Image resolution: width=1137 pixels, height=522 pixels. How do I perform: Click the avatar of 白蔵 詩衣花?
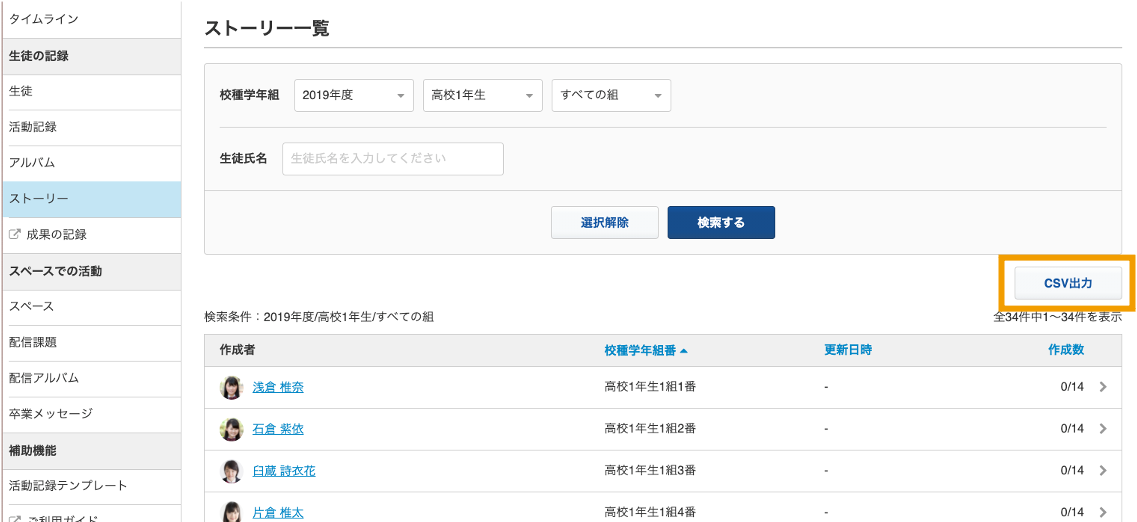click(x=231, y=471)
